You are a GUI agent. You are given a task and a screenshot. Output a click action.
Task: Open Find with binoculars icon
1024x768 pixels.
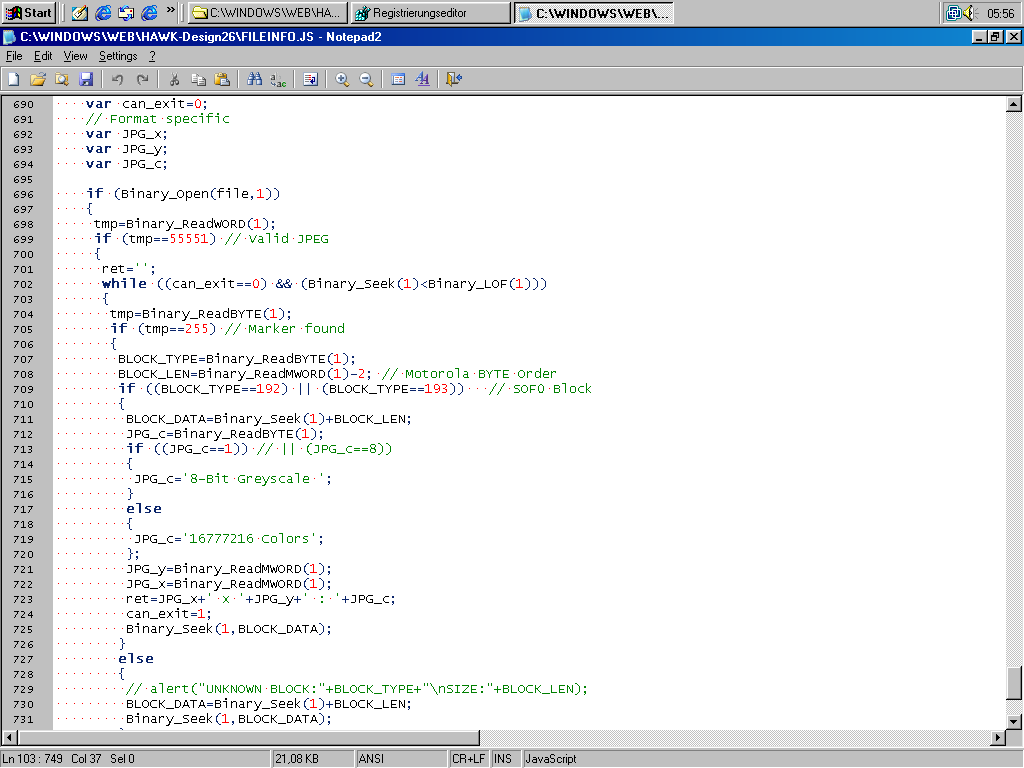(254, 80)
